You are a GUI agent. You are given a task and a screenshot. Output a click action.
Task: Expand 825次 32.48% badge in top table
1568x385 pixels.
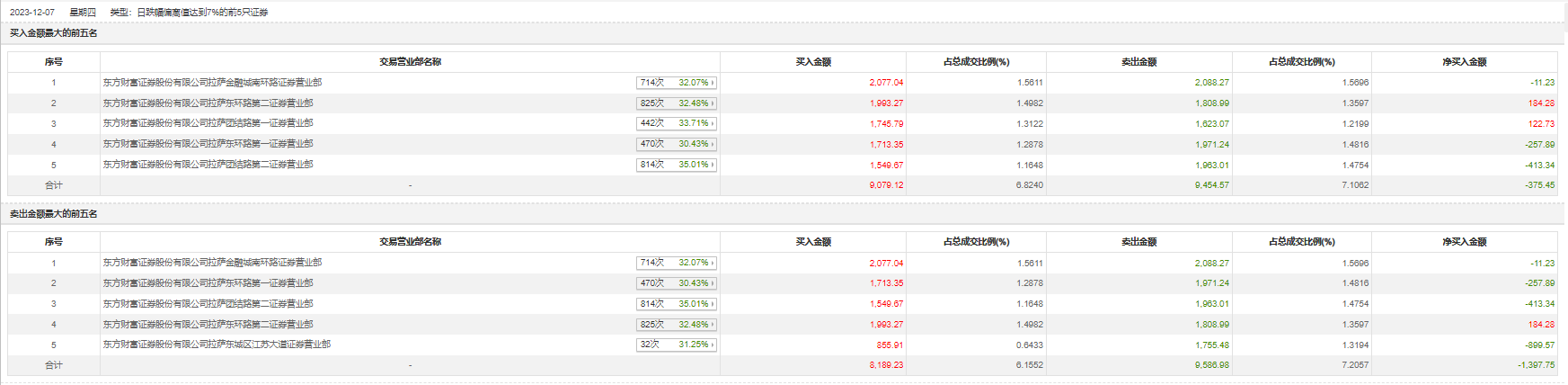tap(676, 103)
